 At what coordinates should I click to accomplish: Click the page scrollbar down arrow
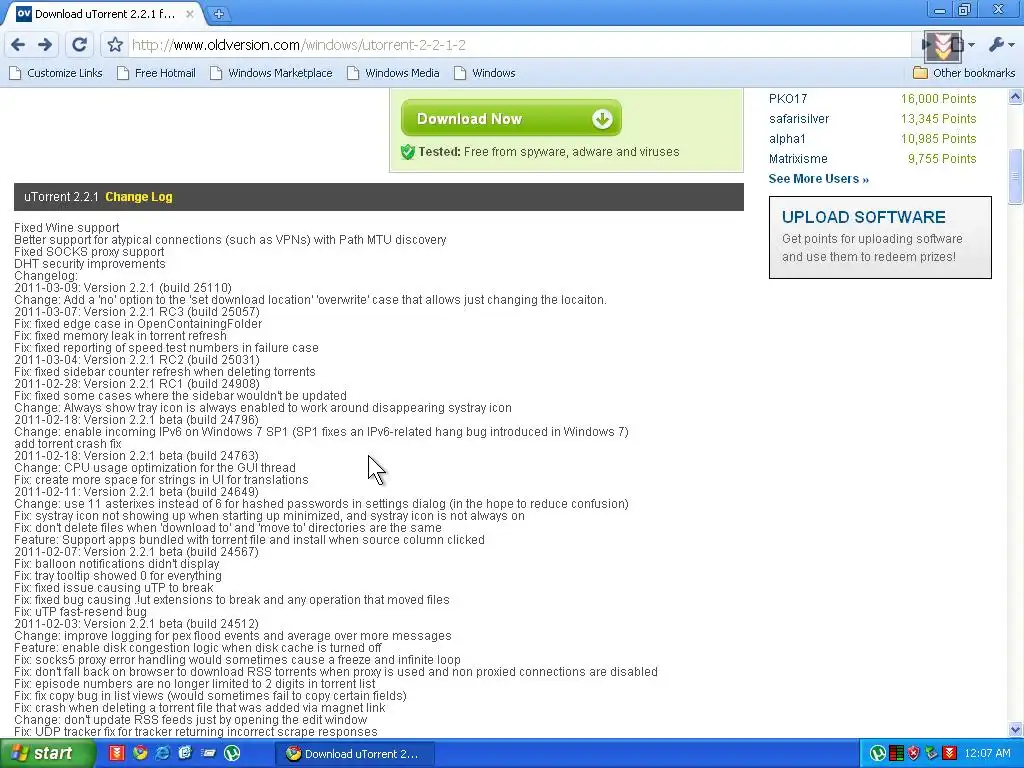tap(1016, 729)
